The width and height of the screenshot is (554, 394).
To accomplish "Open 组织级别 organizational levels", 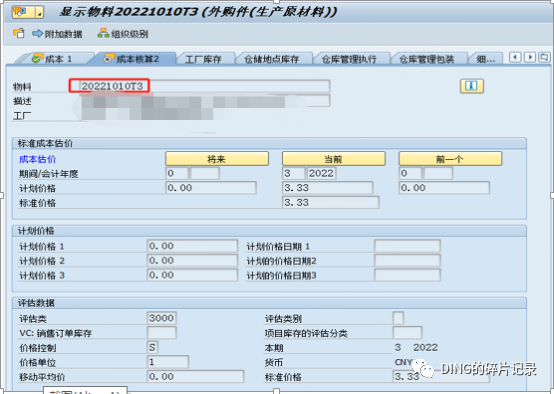I will (x=123, y=34).
